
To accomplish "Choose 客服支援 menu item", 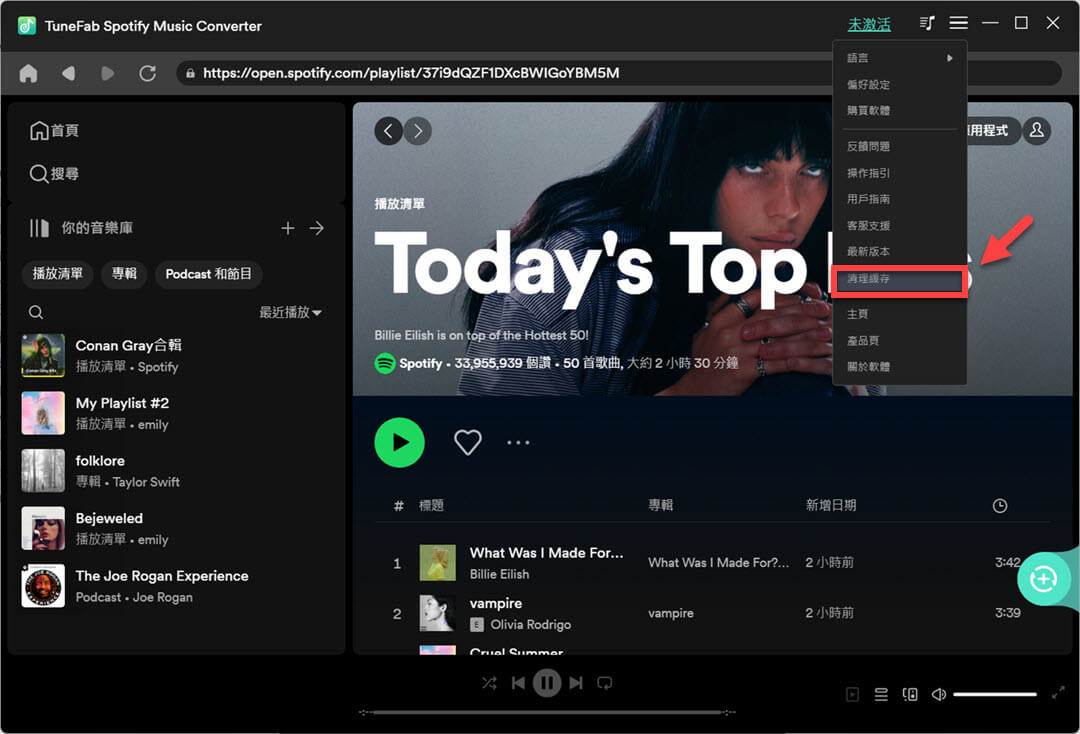I will [900, 225].
